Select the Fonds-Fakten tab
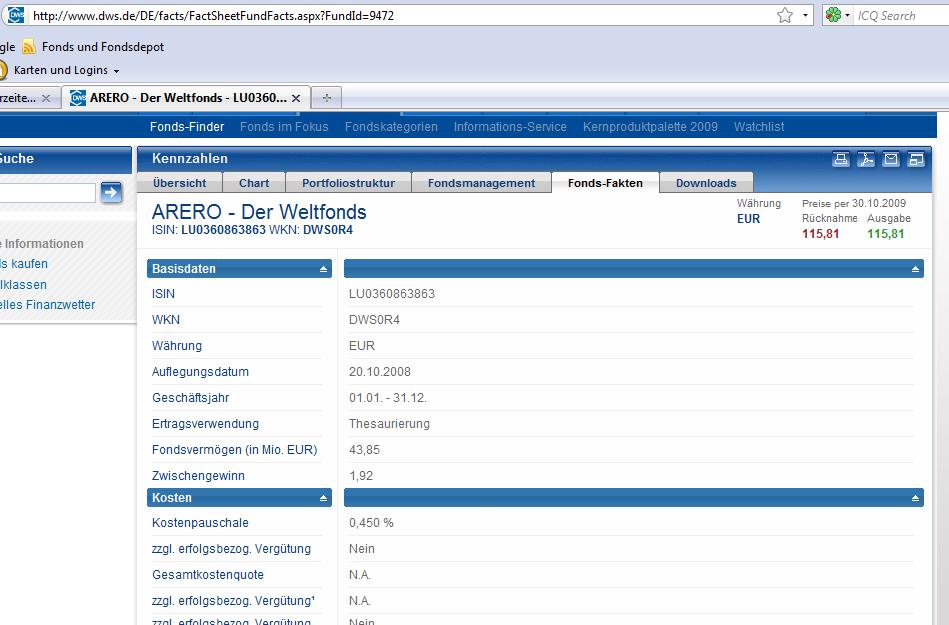Screen dimensions: 949x625 tap(605, 183)
